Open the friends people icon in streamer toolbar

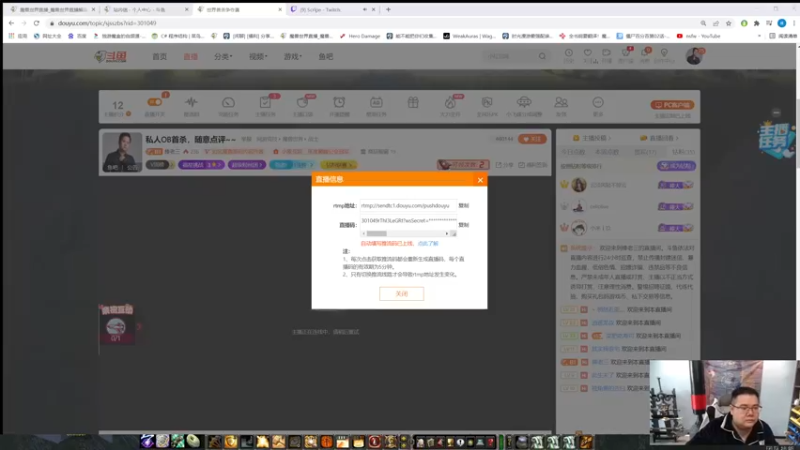(x=561, y=103)
